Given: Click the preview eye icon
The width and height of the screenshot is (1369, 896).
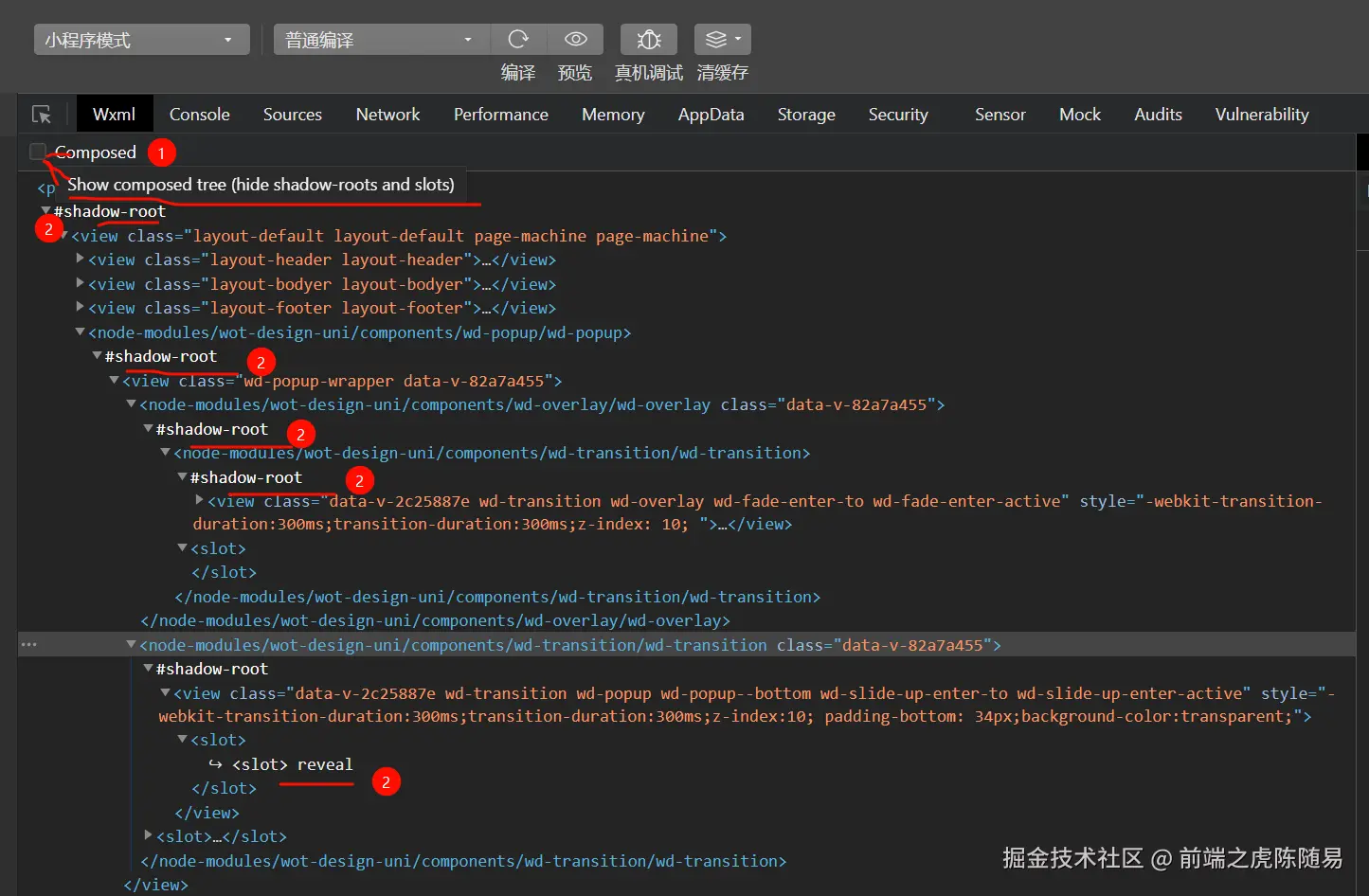Looking at the screenshot, I should [575, 39].
